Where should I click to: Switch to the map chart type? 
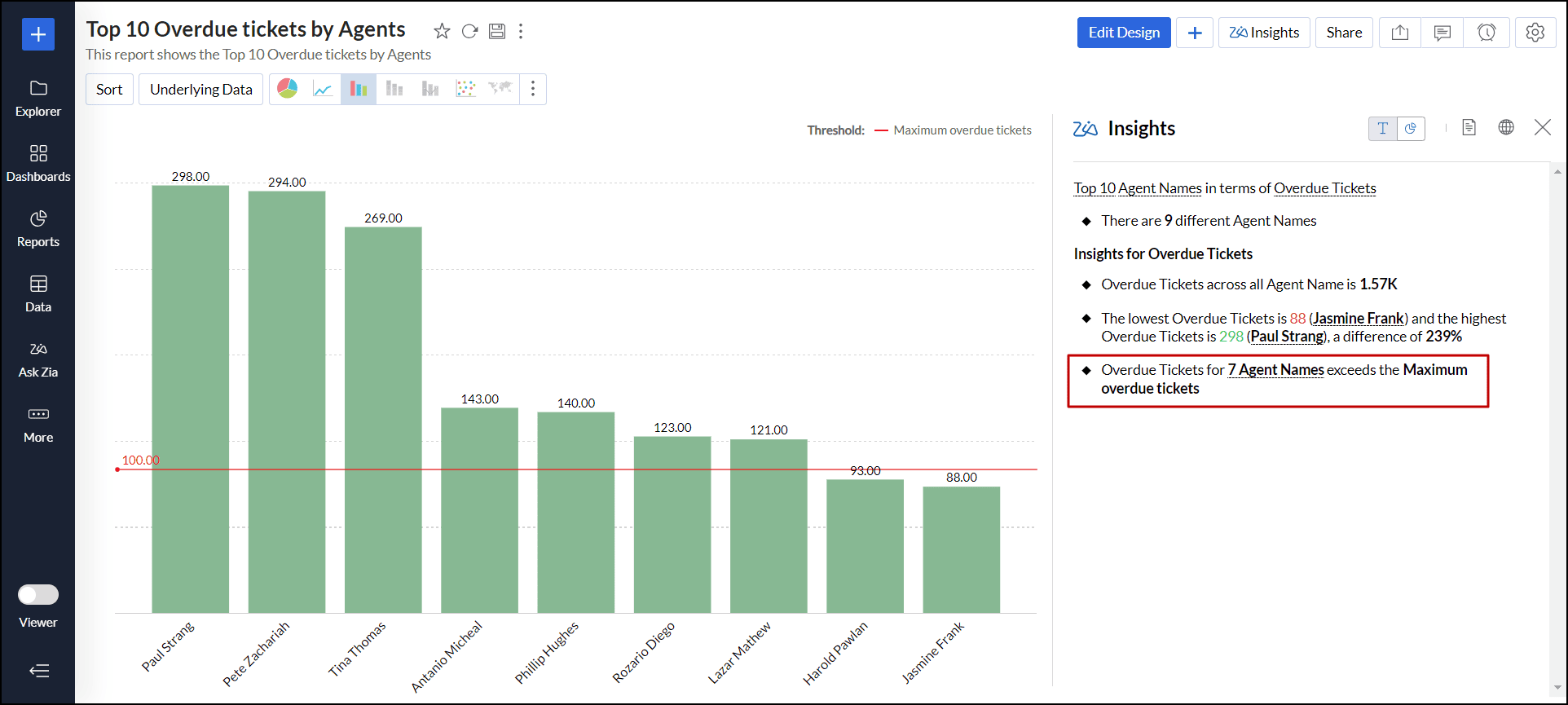click(x=500, y=88)
